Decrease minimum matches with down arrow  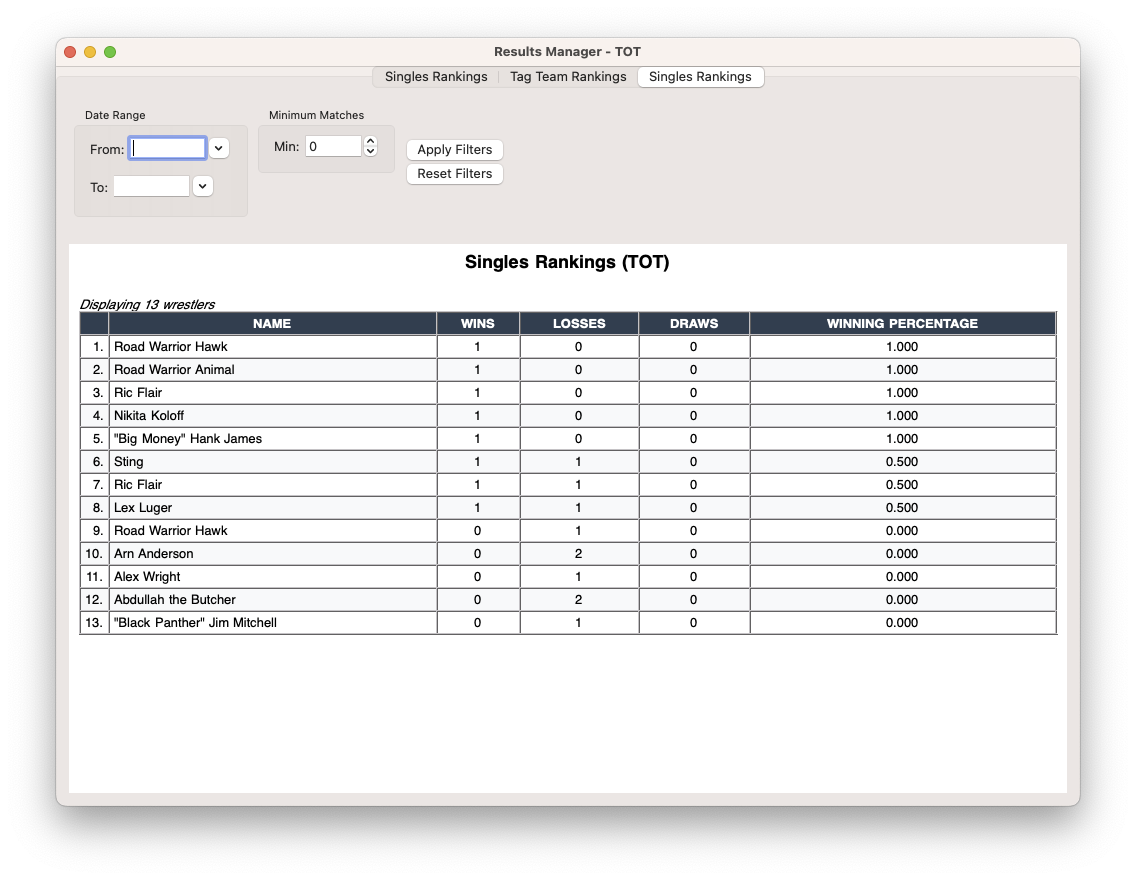pyautogui.click(x=371, y=151)
